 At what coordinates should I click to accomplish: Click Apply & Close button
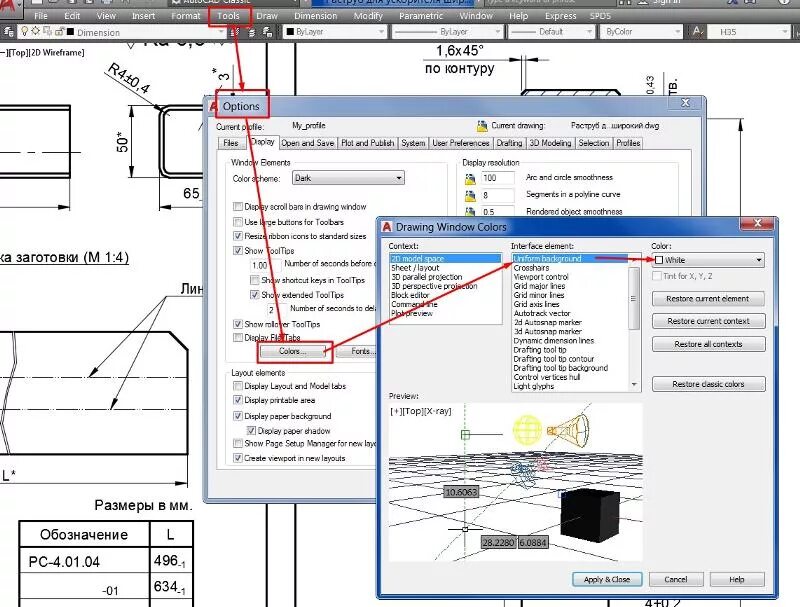(x=607, y=579)
